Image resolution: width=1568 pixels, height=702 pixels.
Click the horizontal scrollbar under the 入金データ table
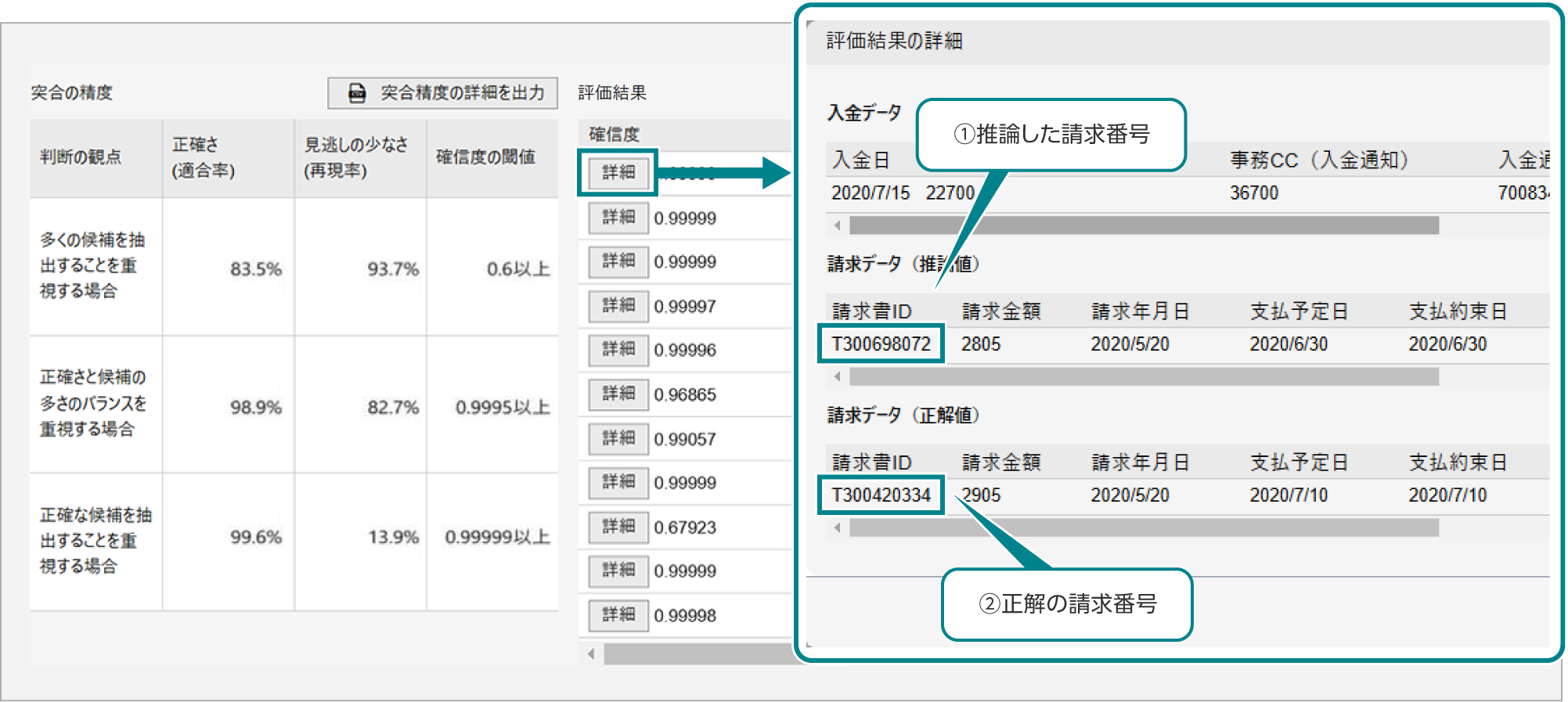point(1144,225)
